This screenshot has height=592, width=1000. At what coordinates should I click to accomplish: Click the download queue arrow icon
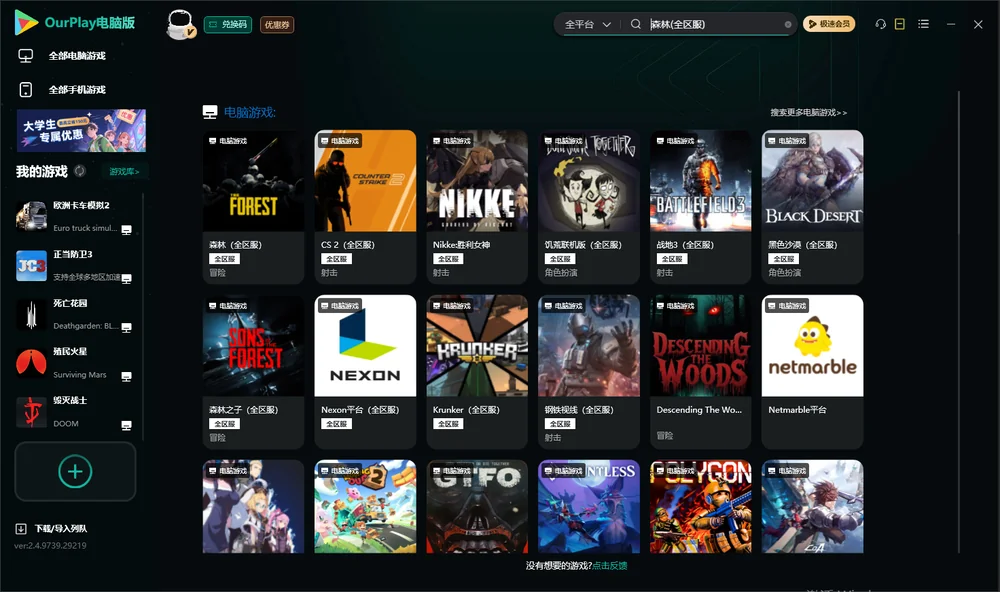21,529
